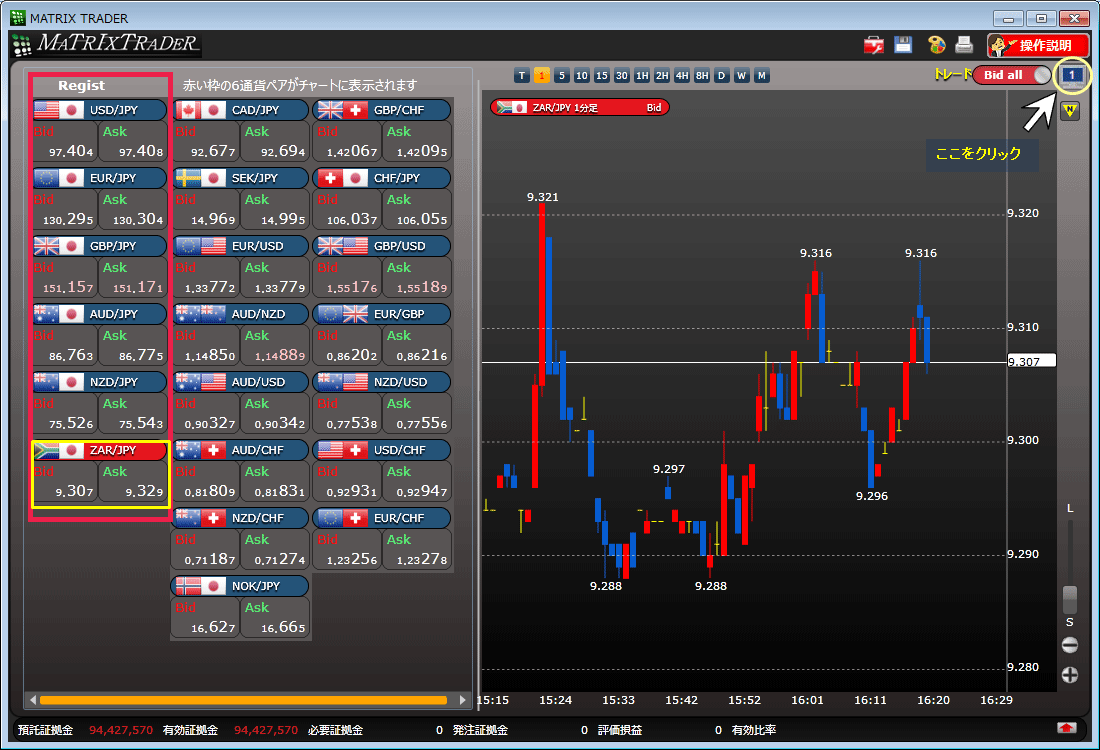Select the USD/CHF currency pair header
The image size is (1100, 750).
click(x=382, y=450)
